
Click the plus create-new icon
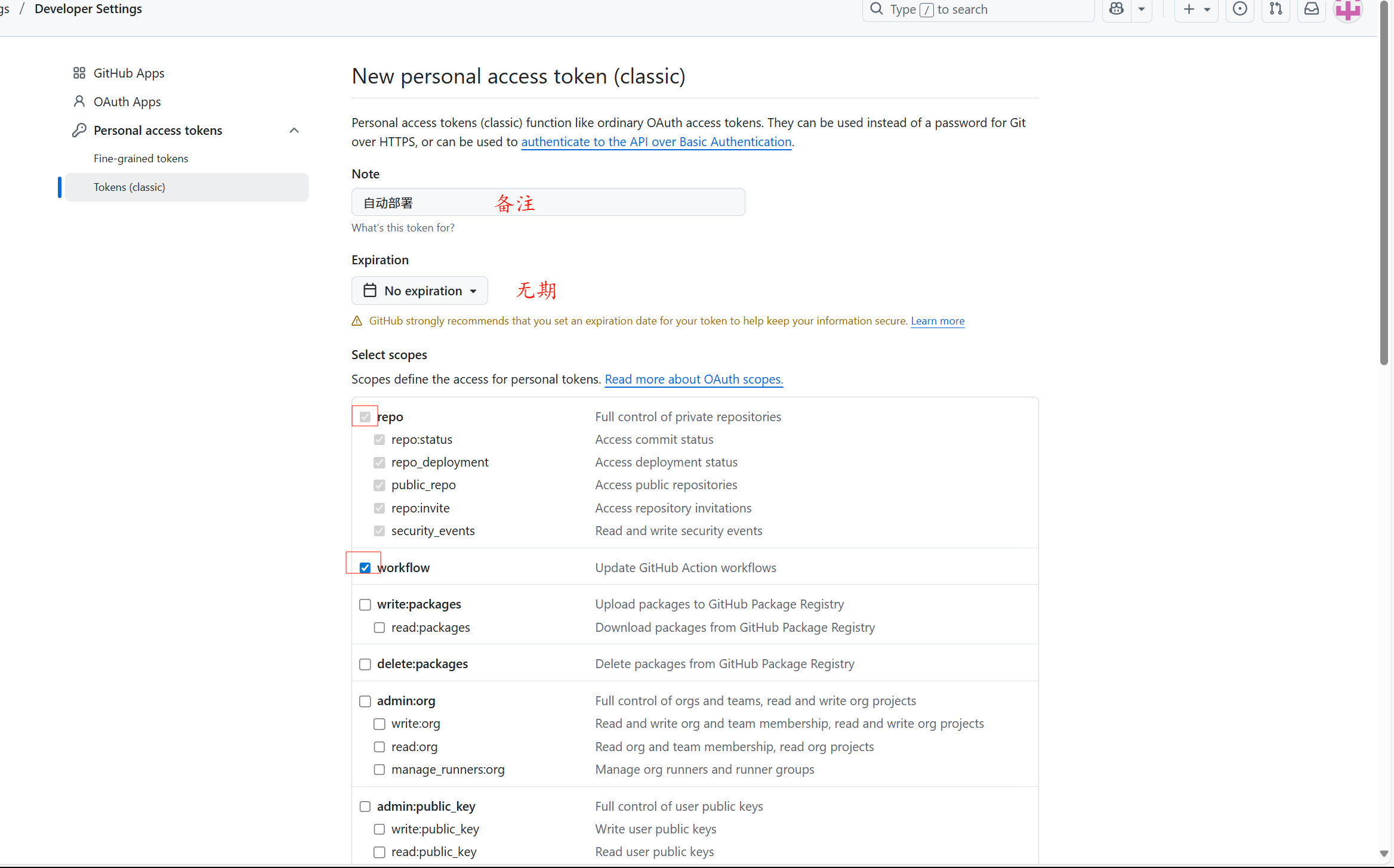[x=1189, y=9]
